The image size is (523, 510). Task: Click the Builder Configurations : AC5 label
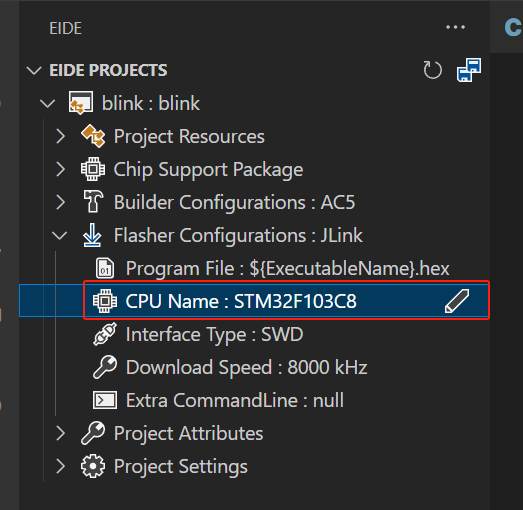coord(234,202)
